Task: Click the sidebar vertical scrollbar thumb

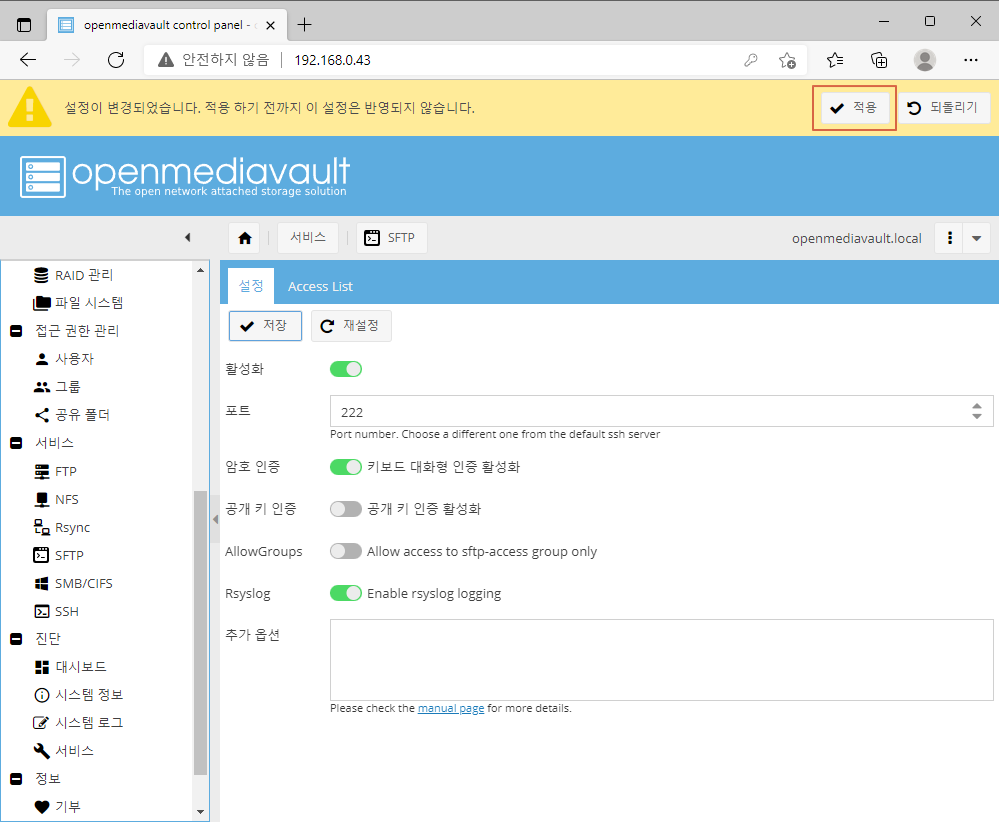Action: pyautogui.click(x=201, y=633)
